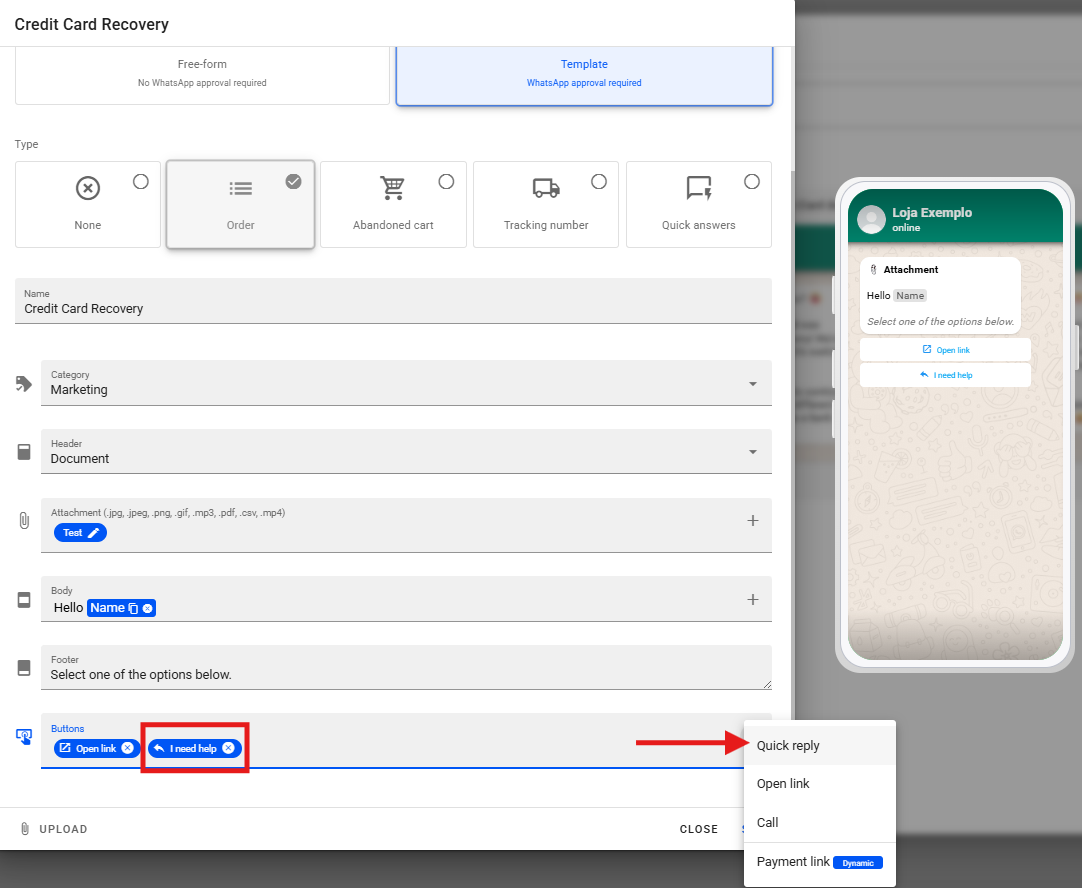The width and height of the screenshot is (1082, 888).
Task: Choose Open link from the menu
Action: pos(783,784)
